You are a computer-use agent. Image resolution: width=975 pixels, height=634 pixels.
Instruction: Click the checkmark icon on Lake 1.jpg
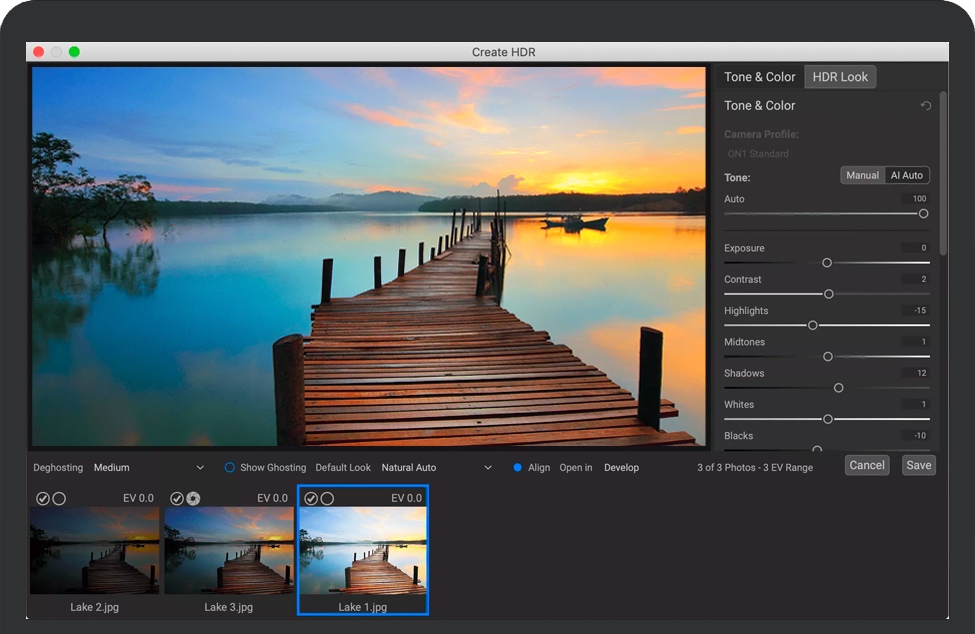pos(311,498)
